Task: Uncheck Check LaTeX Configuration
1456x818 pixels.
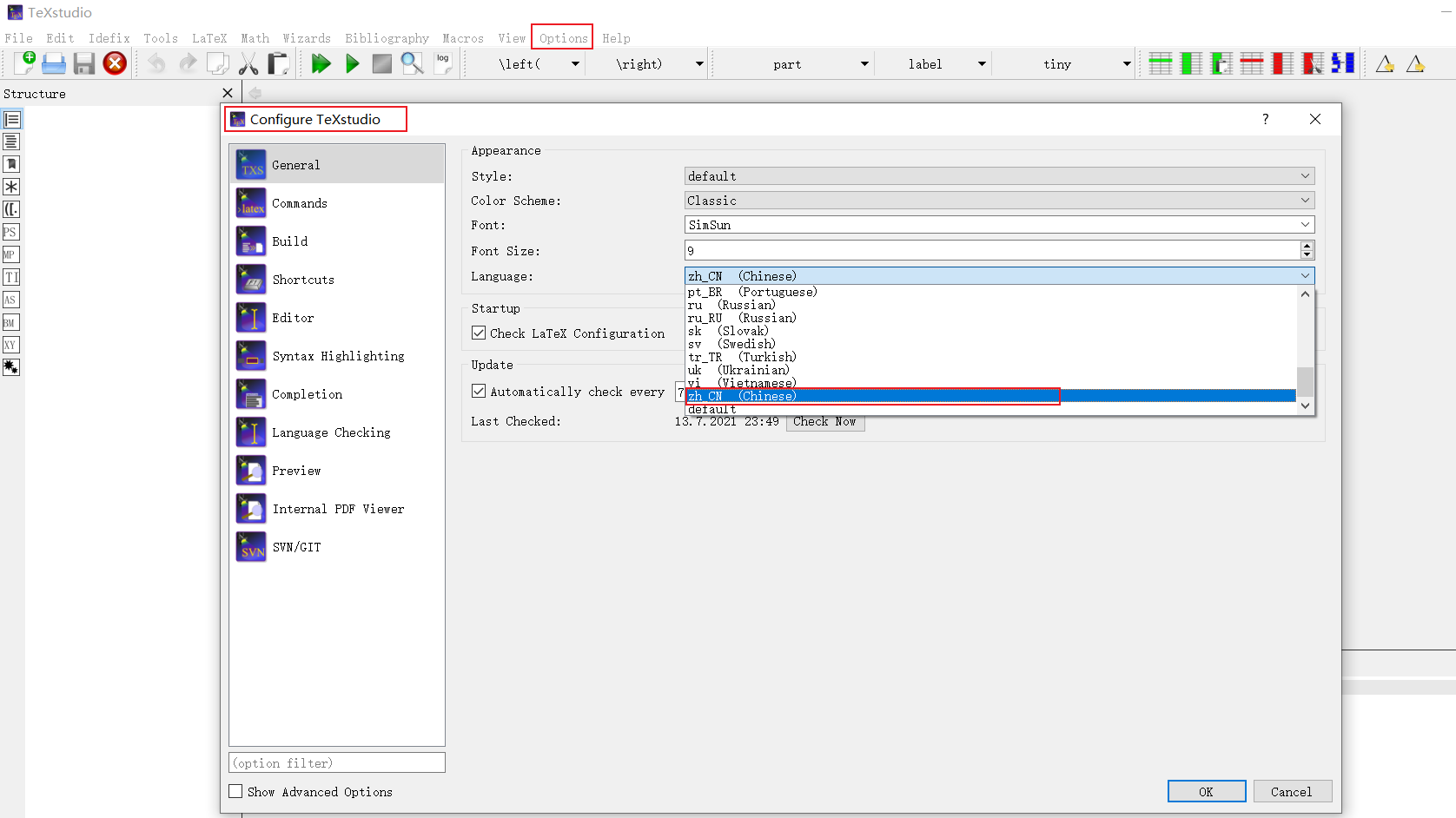Action: [x=479, y=333]
